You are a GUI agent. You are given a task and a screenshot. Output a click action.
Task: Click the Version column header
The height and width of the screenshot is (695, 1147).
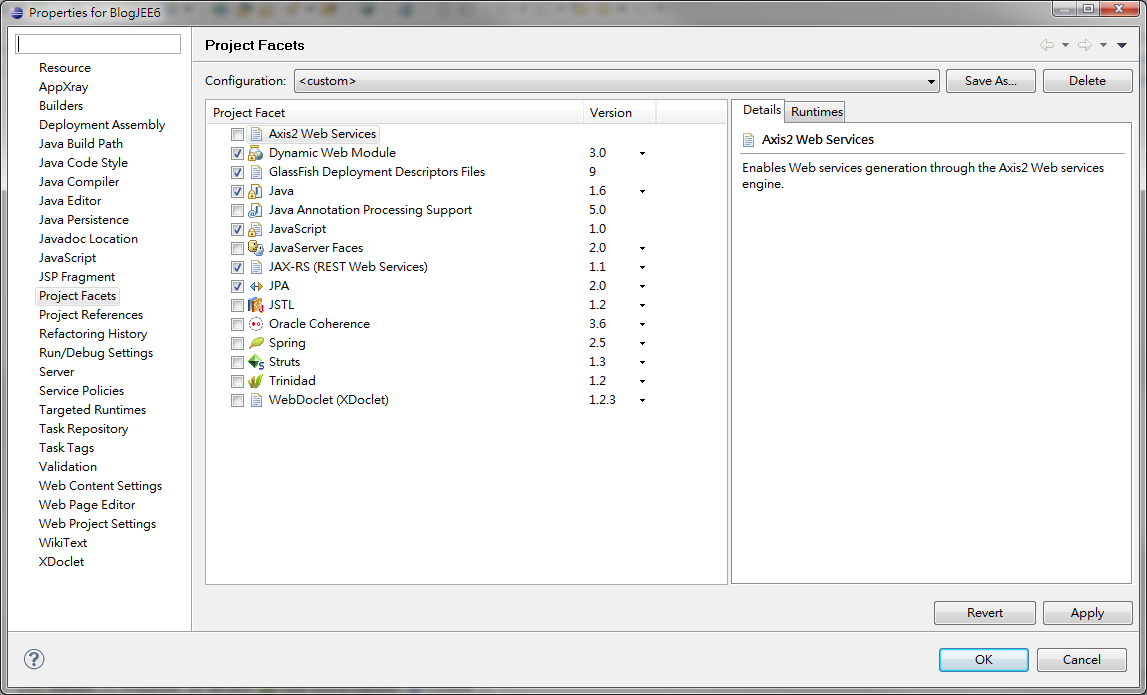620,113
